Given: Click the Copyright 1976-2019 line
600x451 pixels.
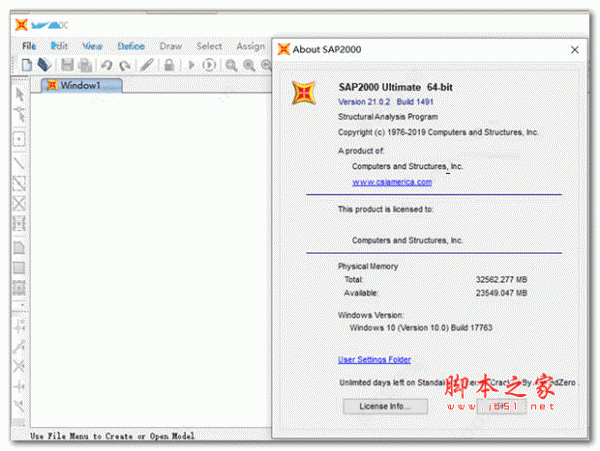Looking at the screenshot, I should click(438, 132).
